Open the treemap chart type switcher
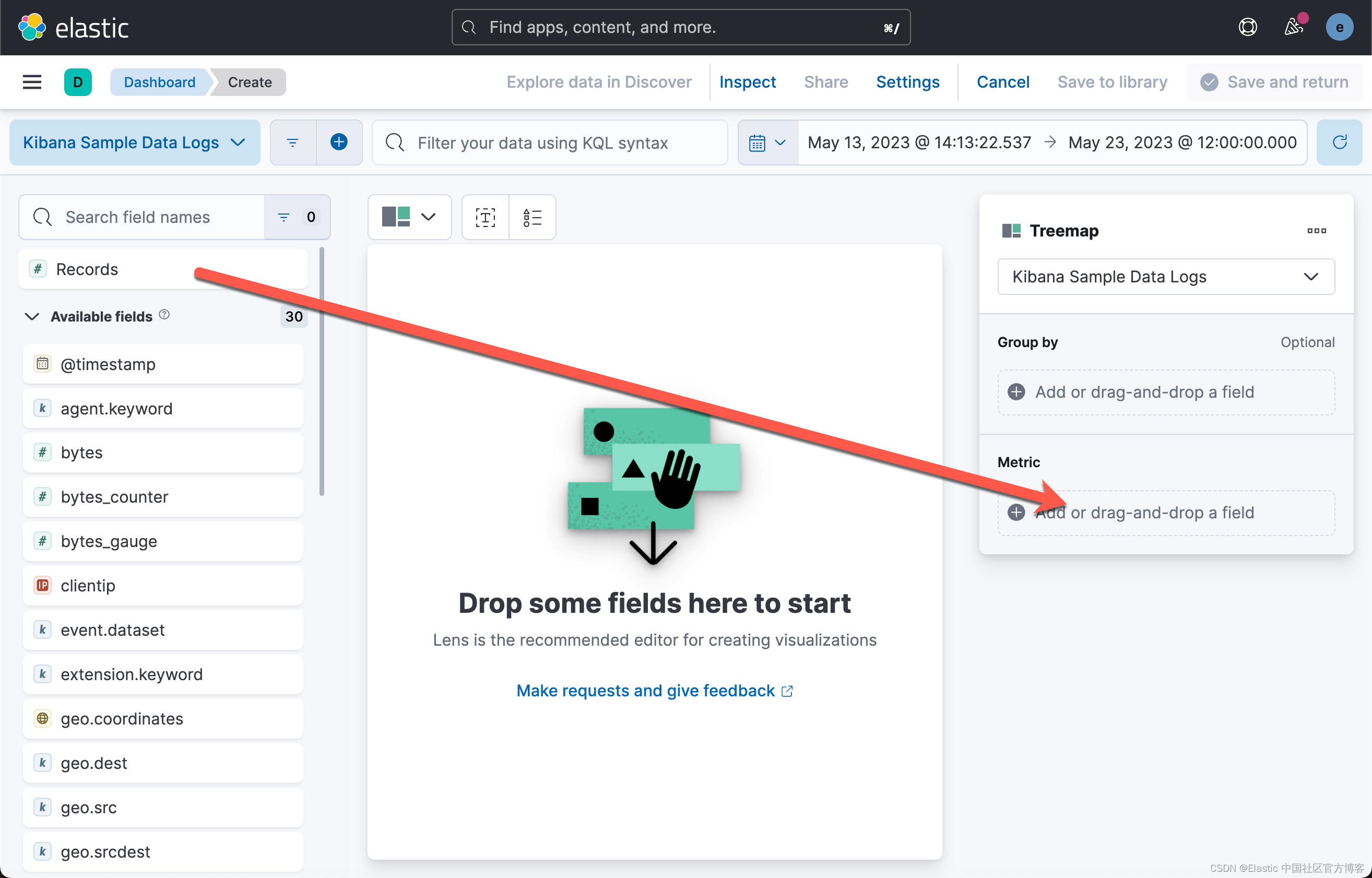Image resolution: width=1372 pixels, height=878 pixels. (409, 217)
